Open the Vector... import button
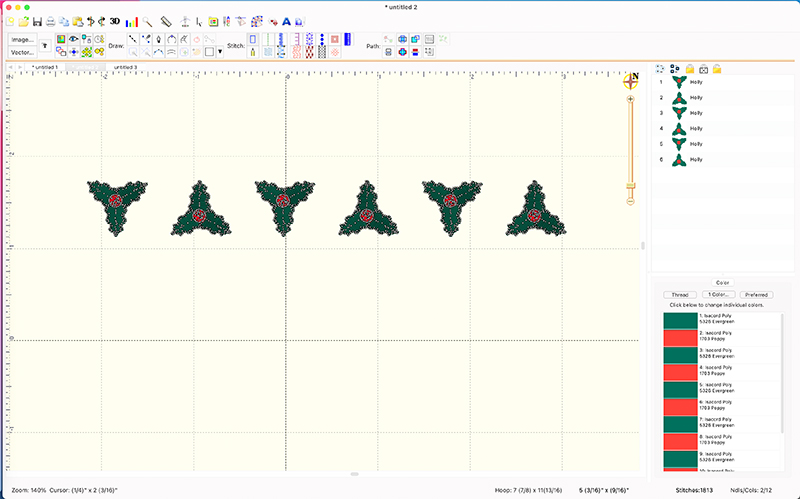This screenshot has height=499, width=800. 23,51
